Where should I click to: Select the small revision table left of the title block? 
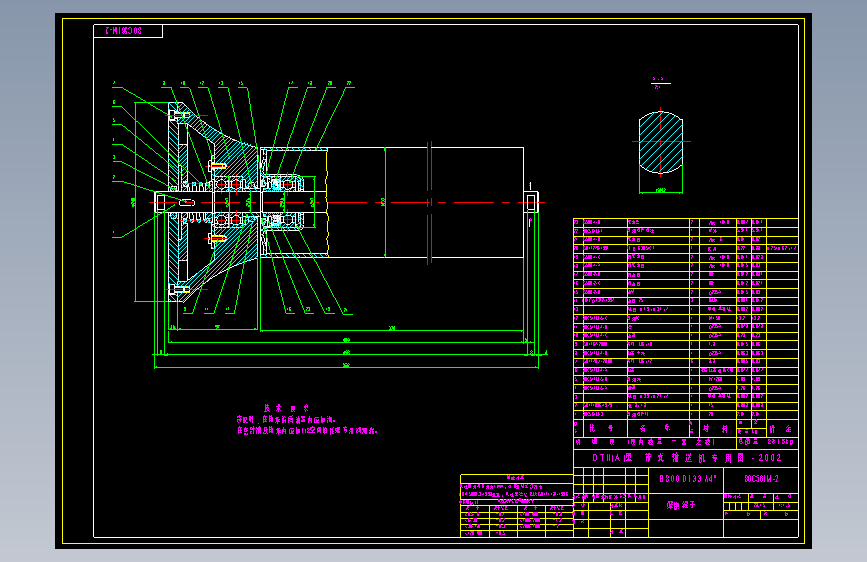tap(516, 506)
